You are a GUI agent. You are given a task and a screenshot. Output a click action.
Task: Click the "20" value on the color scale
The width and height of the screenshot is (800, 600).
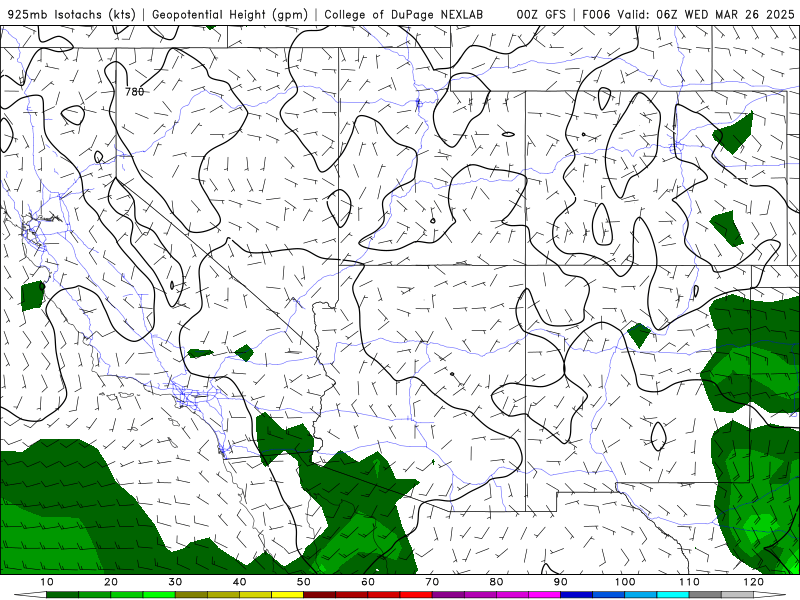coord(111,582)
